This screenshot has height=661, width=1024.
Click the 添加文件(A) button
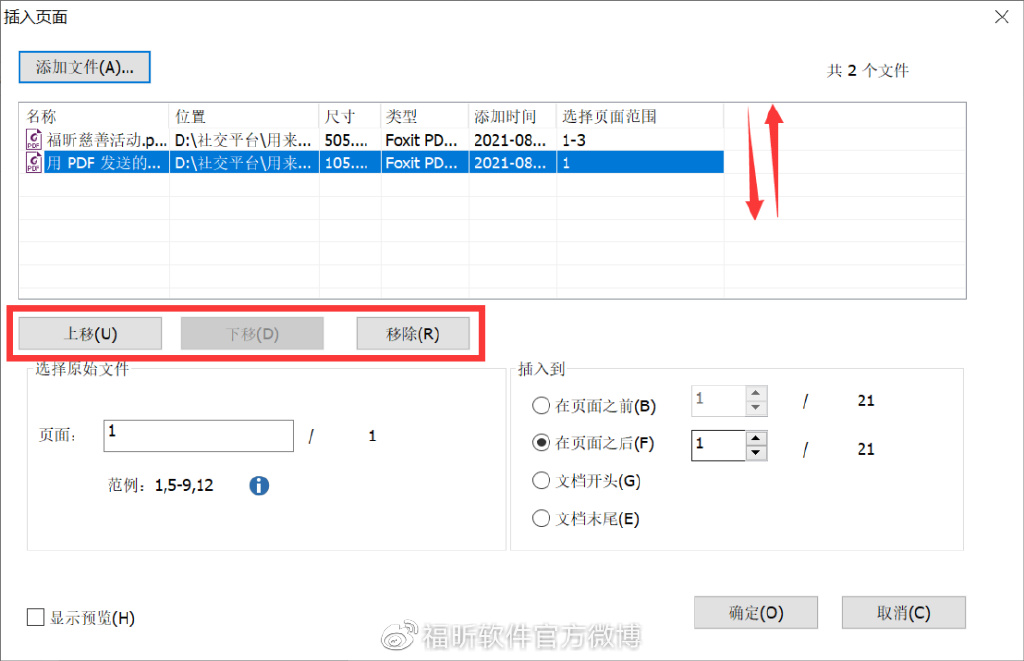[x=84, y=67]
